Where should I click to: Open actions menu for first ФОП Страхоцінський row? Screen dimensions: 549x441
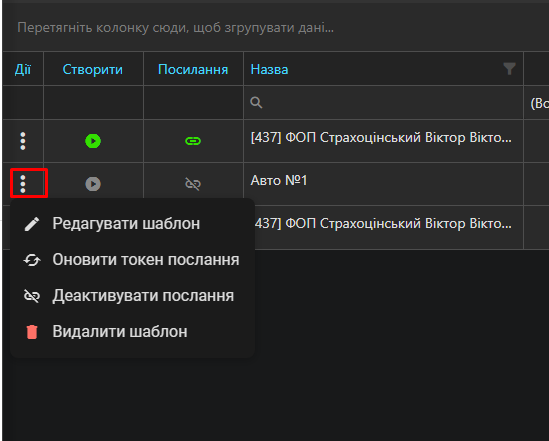(x=23, y=141)
